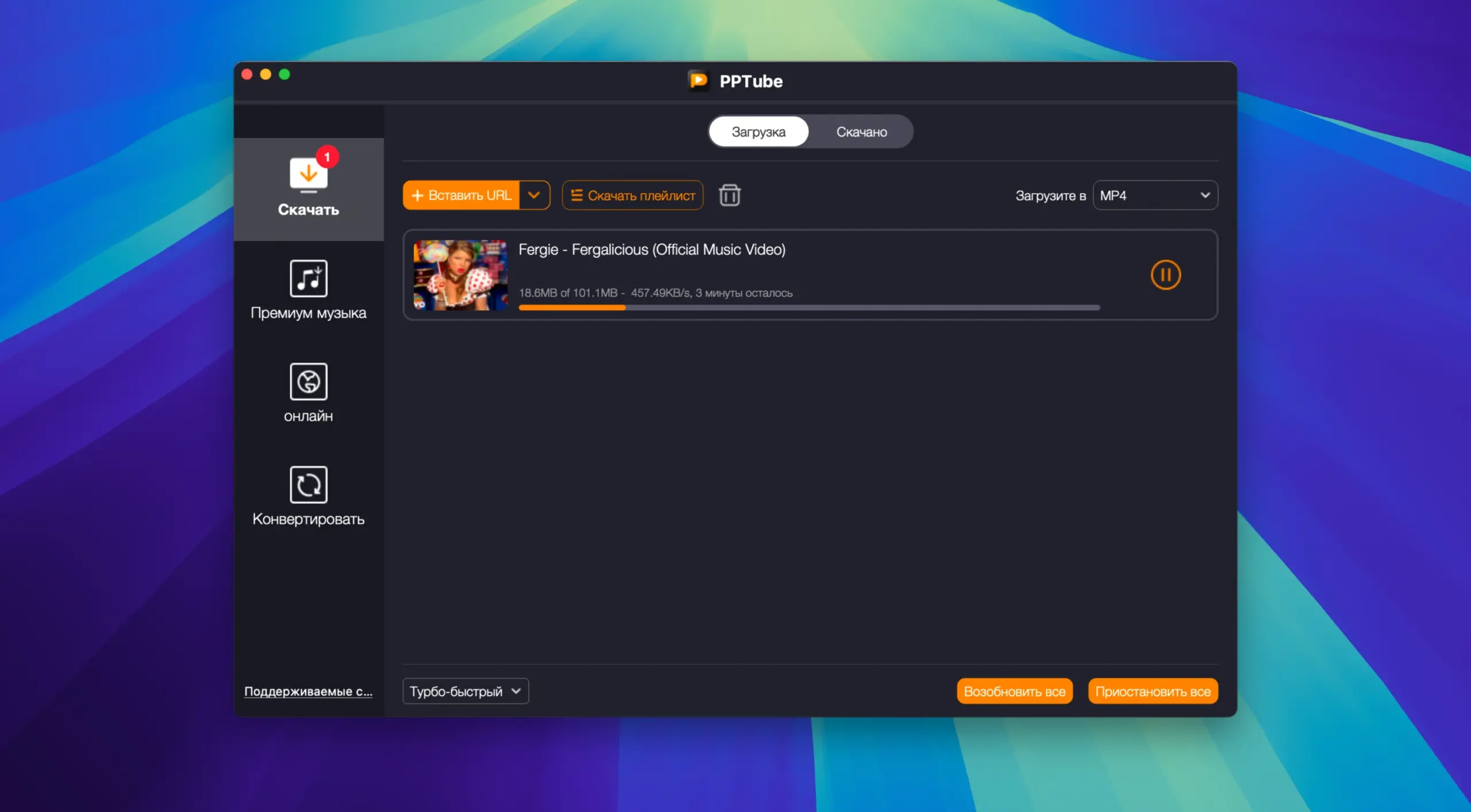Viewport: 1471px width, 812px height.
Task: Open the онлайн browser icon
Action: 308,381
